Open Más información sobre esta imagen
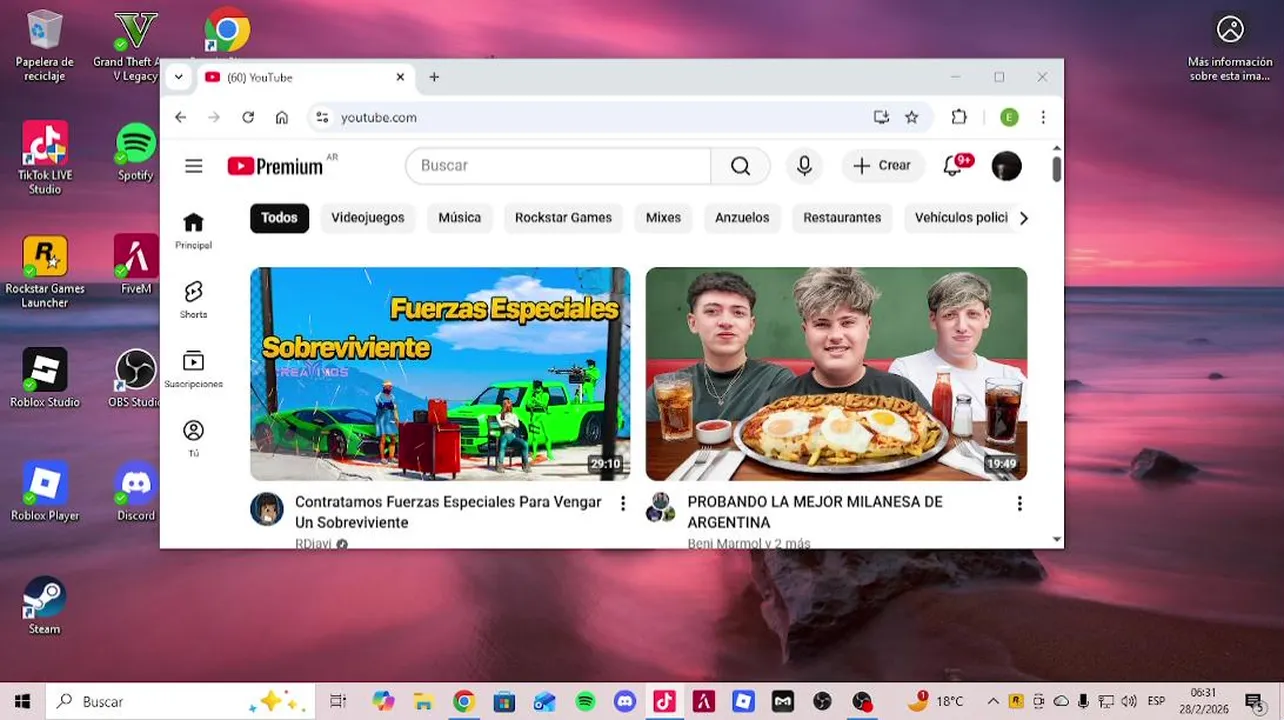Image resolution: width=1284 pixels, height=720 pixels. (x=1230, y=48)
